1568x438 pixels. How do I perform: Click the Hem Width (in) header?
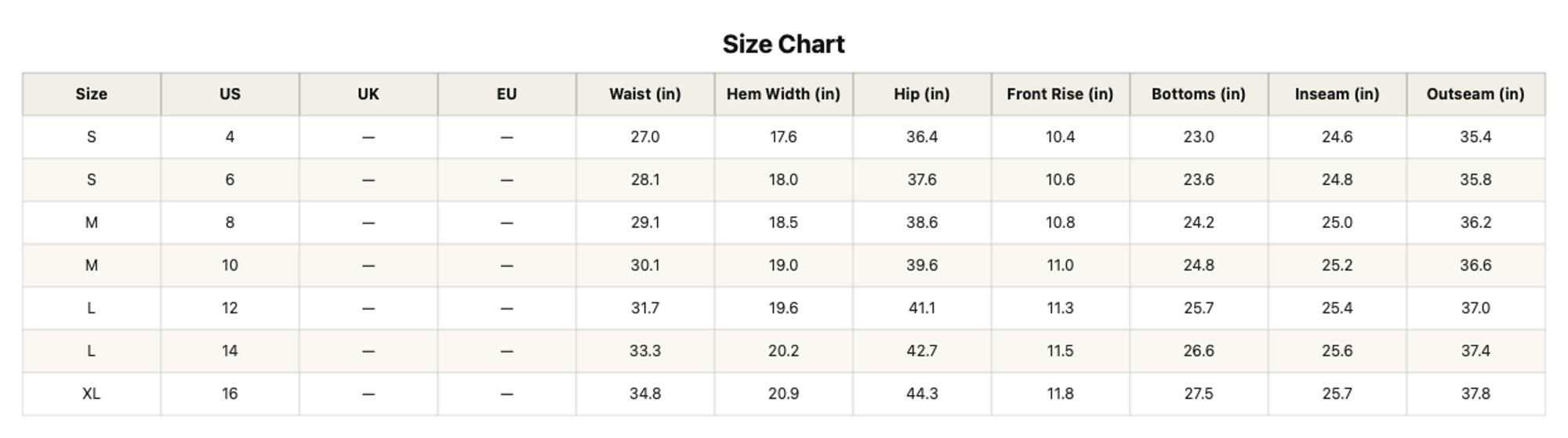click(783, 94)
